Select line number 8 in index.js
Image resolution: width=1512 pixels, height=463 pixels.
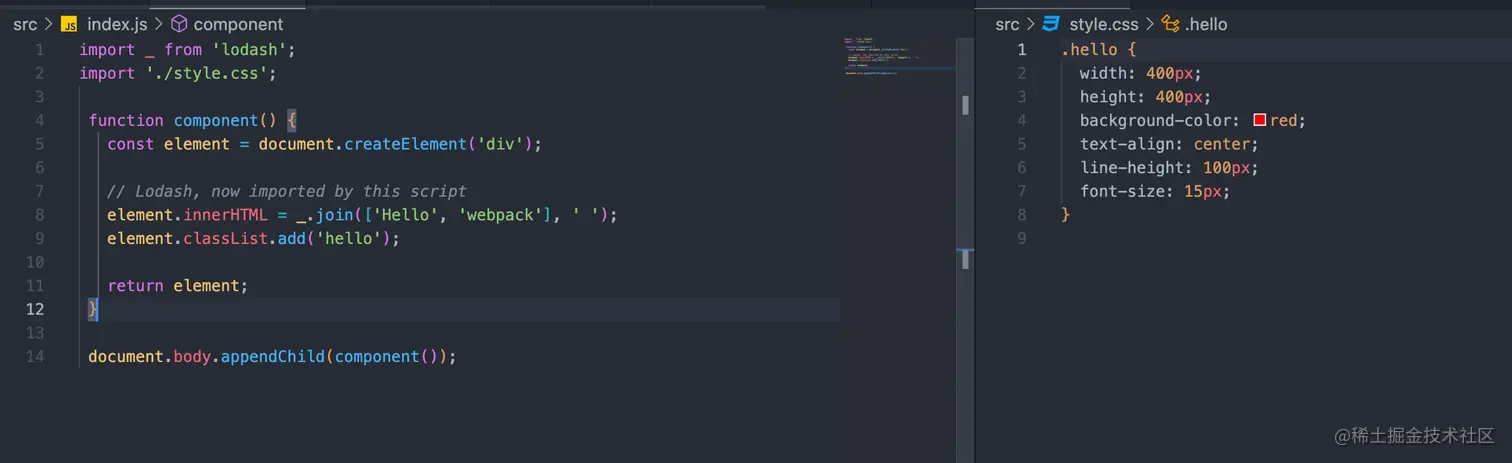tap(39, 214)
